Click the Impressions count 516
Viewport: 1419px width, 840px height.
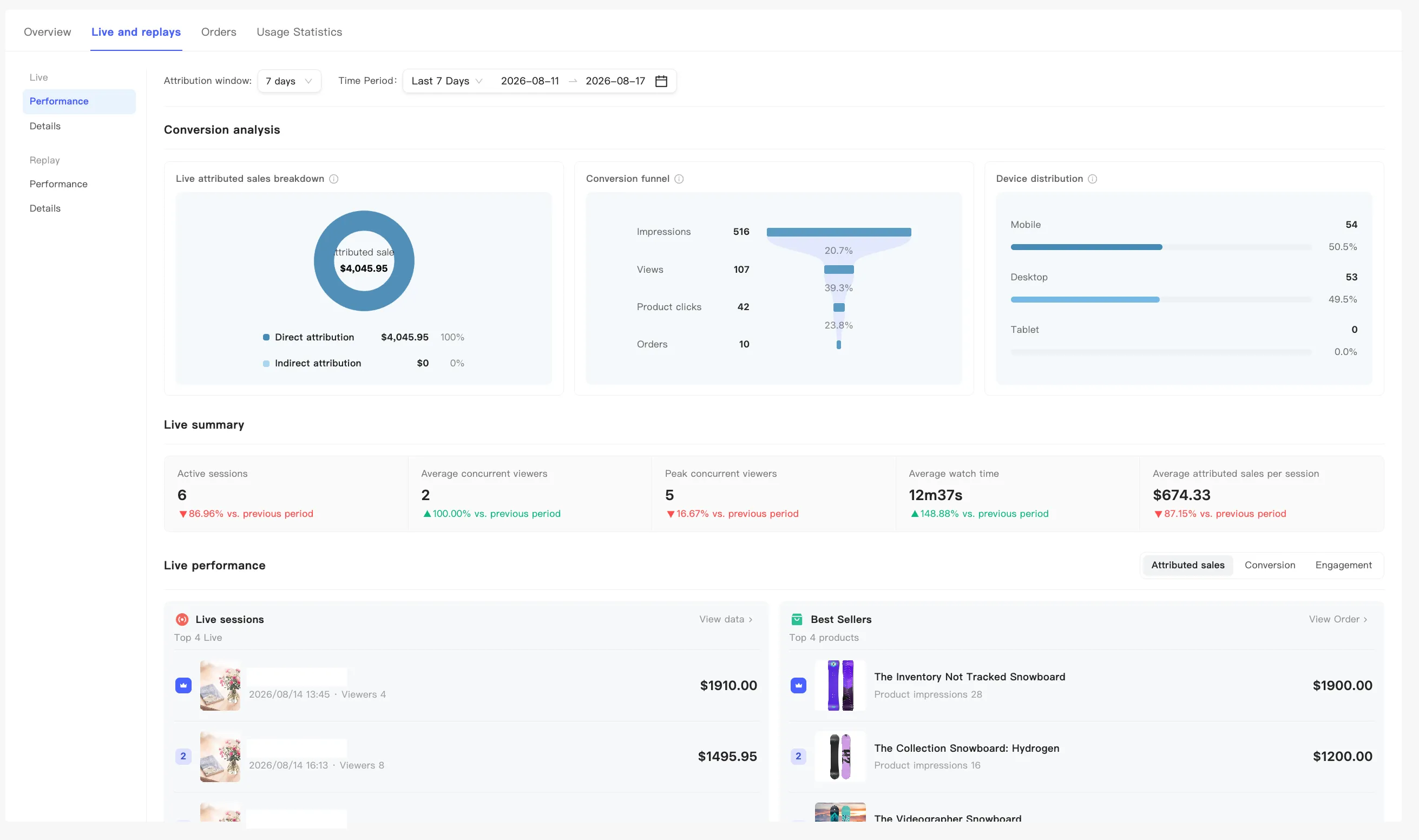(741, 232)
